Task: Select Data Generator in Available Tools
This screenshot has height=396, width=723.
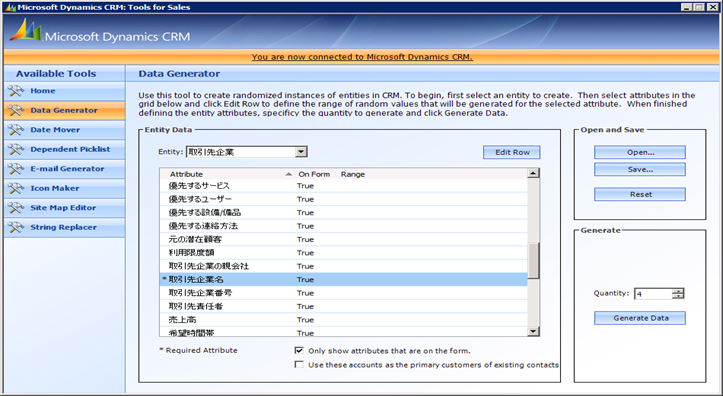Action: tap(64, 110)
